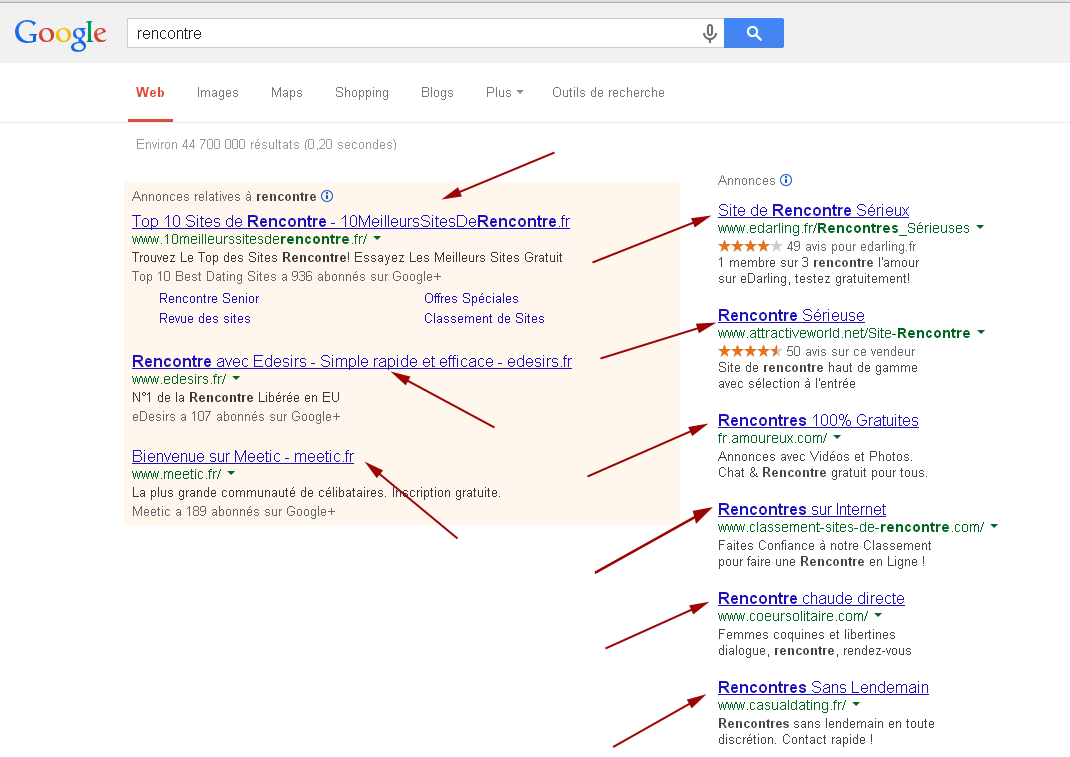Viewport: 1070px width, 757px height.
Task: Expand arrow next to fr.amoureux.com
Action: pyautogui.click(x=837, y=438)
